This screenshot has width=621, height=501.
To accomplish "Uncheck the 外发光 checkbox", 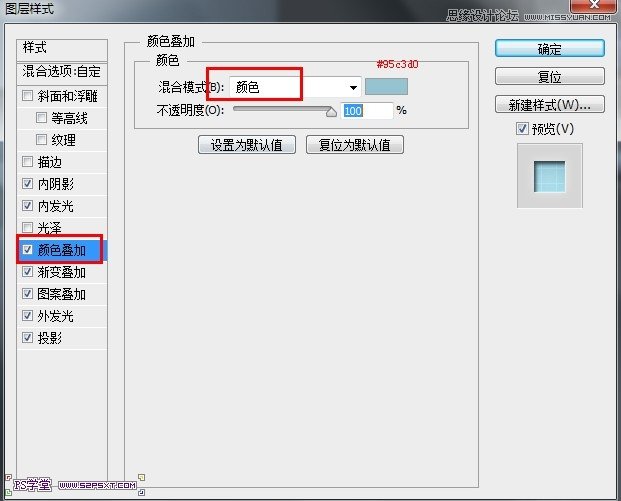I will (x=27, y=316).
